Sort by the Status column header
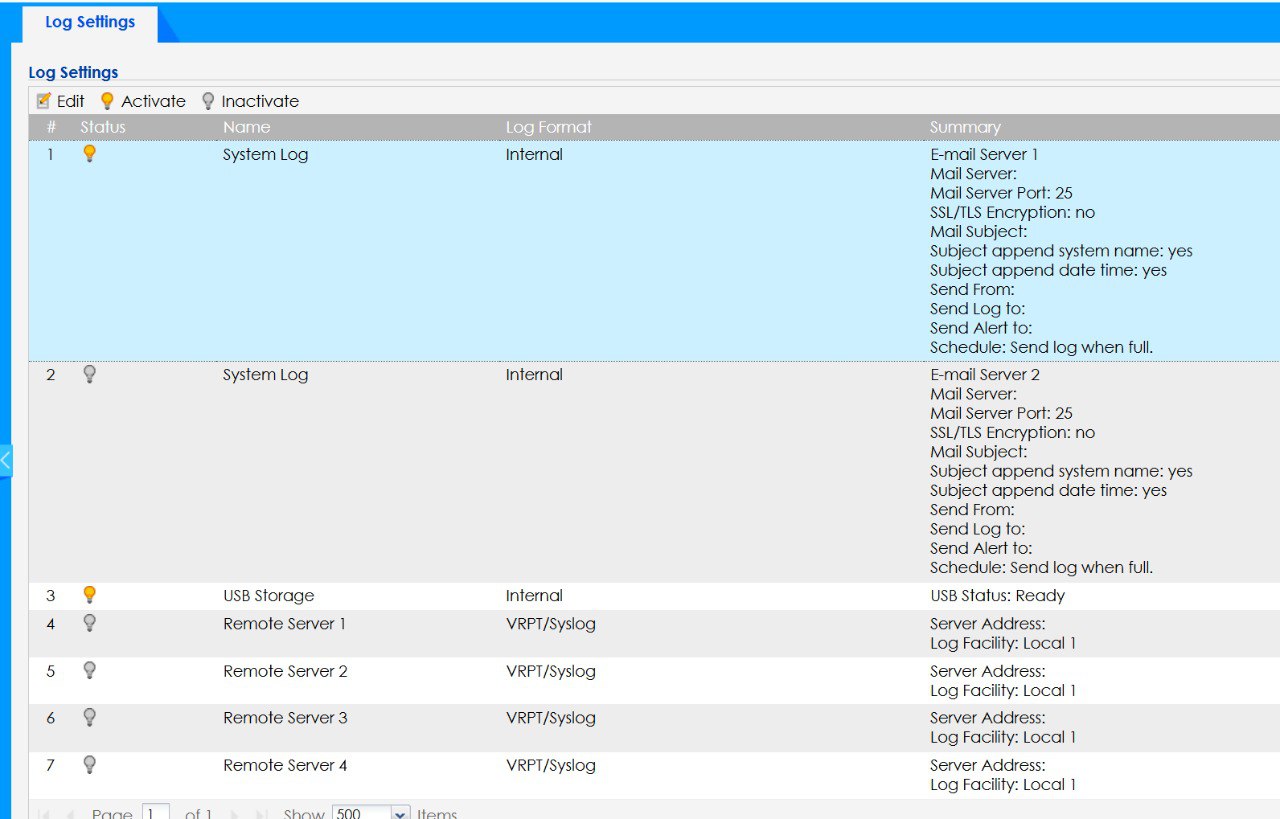The image size is (1280, 819). (x=103, y=127)
